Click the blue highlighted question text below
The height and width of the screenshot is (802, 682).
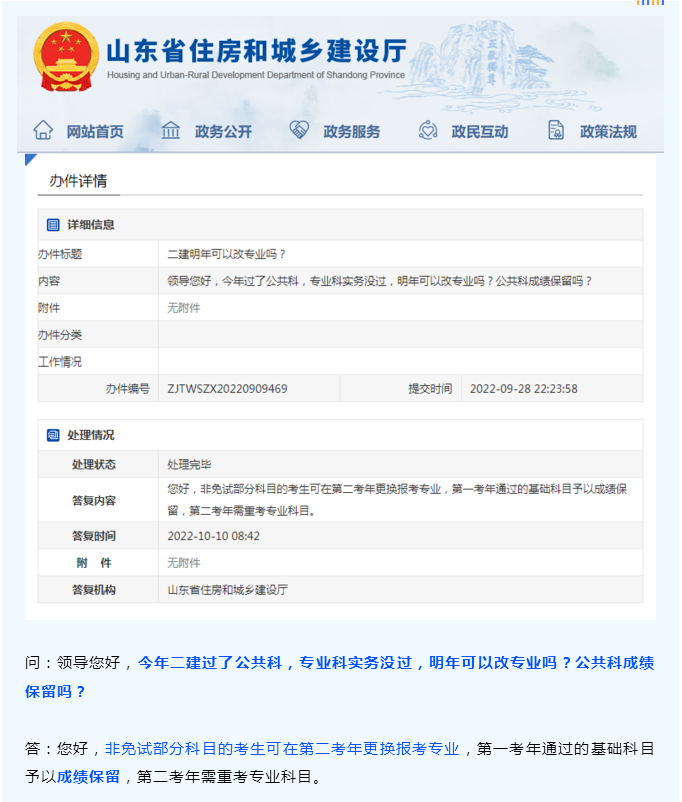point(395,662)
